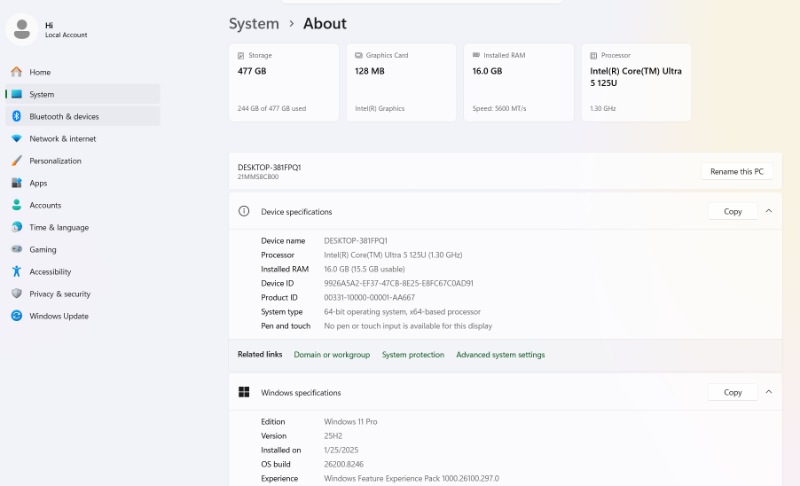Open the Windows Update icon
This screenshot has width=800, height=486.
click(x=16, y=316)
